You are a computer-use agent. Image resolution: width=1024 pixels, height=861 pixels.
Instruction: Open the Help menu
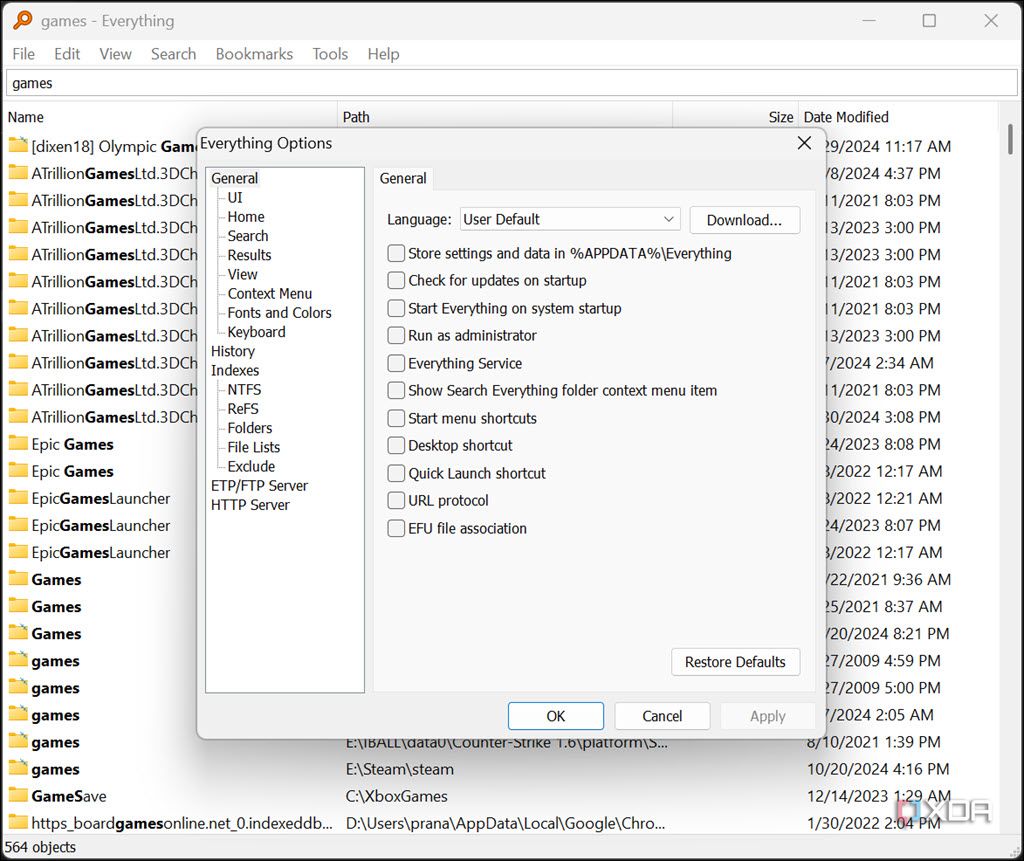(383, 54)
